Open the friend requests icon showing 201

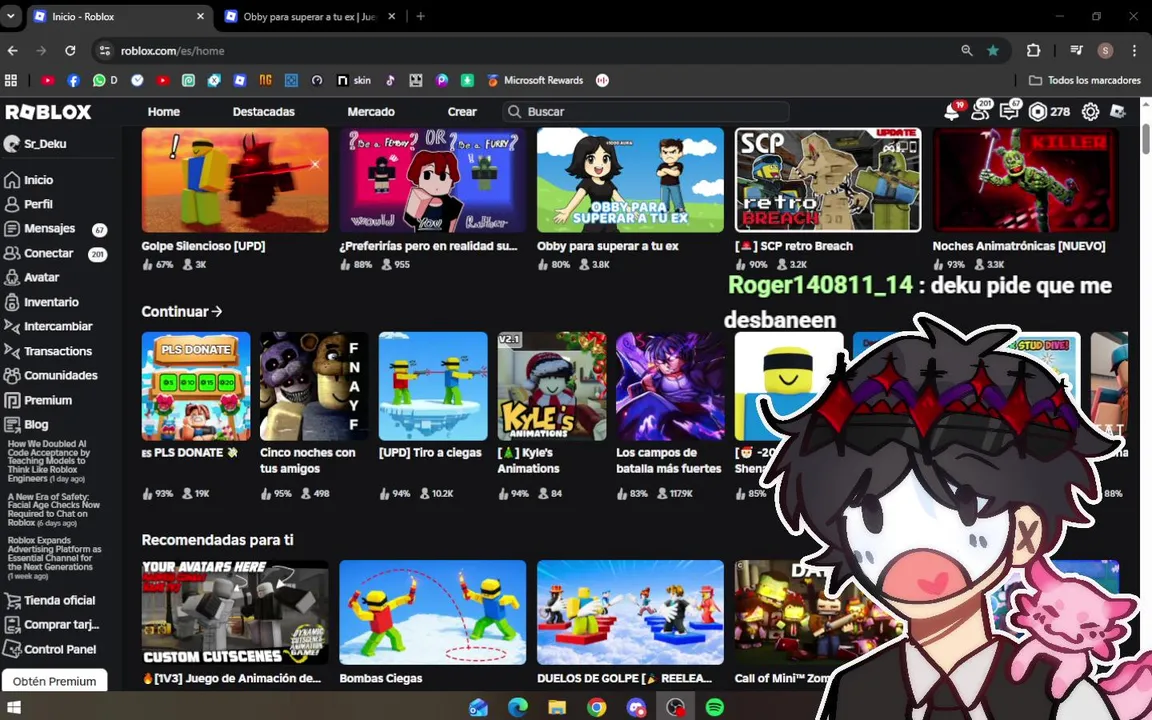point(981,111)
